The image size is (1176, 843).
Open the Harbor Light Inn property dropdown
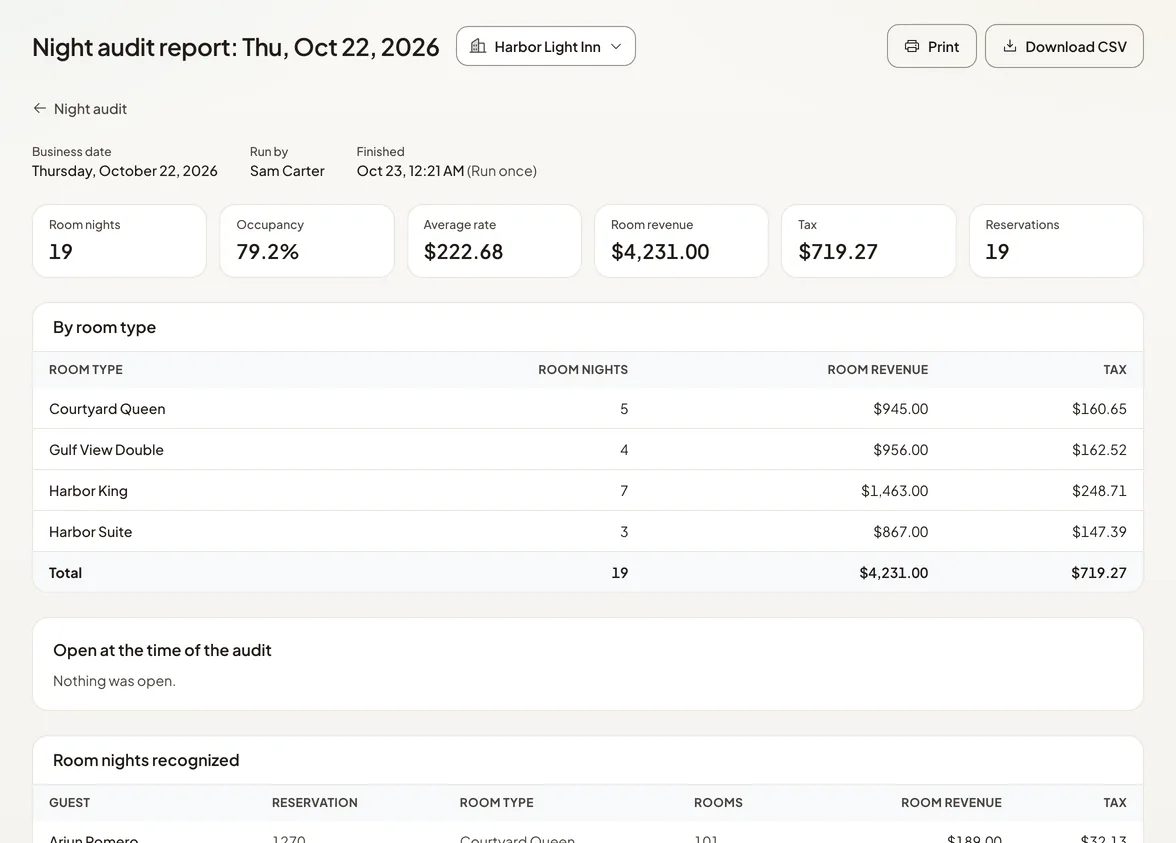[x=546, y=46]
